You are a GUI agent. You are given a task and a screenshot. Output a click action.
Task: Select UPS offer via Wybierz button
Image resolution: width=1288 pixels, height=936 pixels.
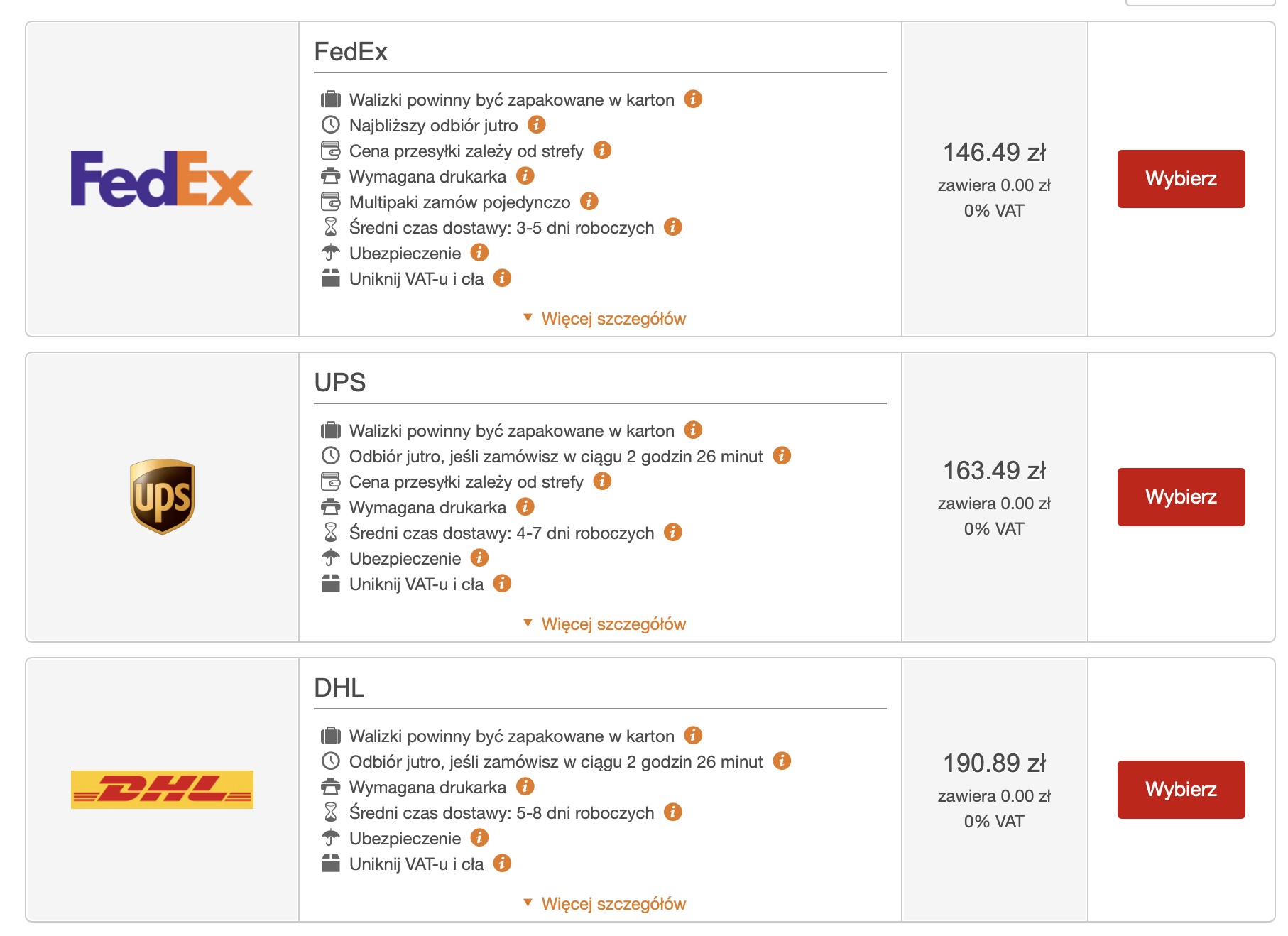pyautogui.click(x=1181, y=497)
